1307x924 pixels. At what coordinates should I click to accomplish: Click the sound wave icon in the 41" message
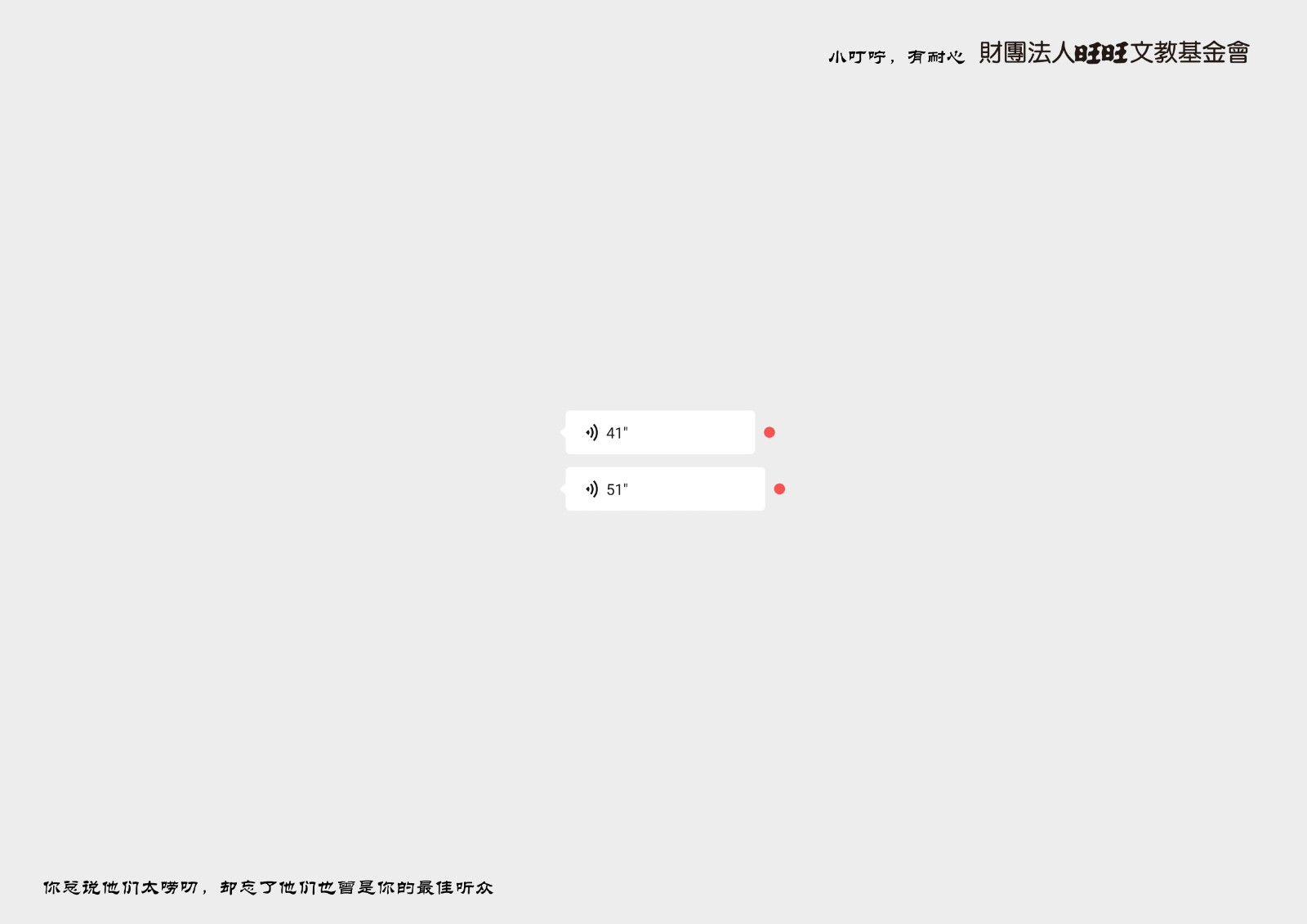pyautogui.click(x=591, y=432)
